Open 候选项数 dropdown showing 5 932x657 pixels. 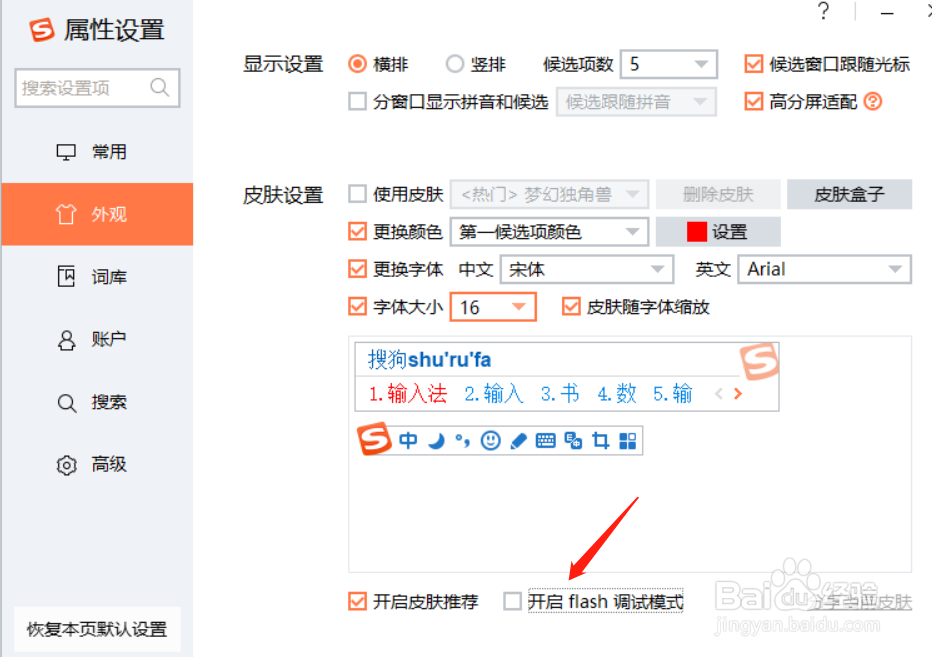point(669,64)
